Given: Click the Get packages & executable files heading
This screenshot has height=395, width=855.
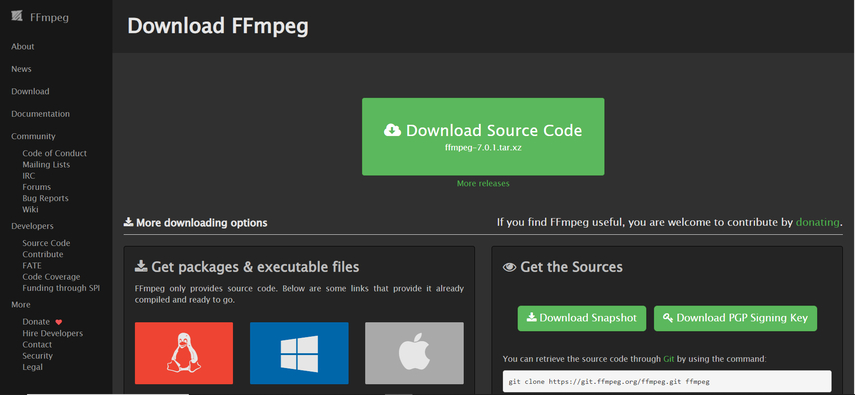Looking at the screenshot, I should (247, 267).
